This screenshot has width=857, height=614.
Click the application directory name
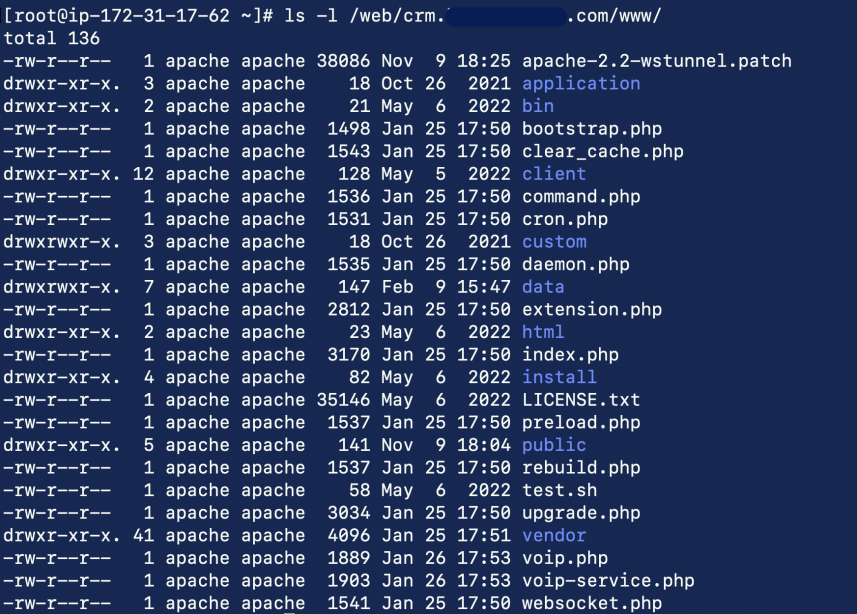click(x=581, y=84)
